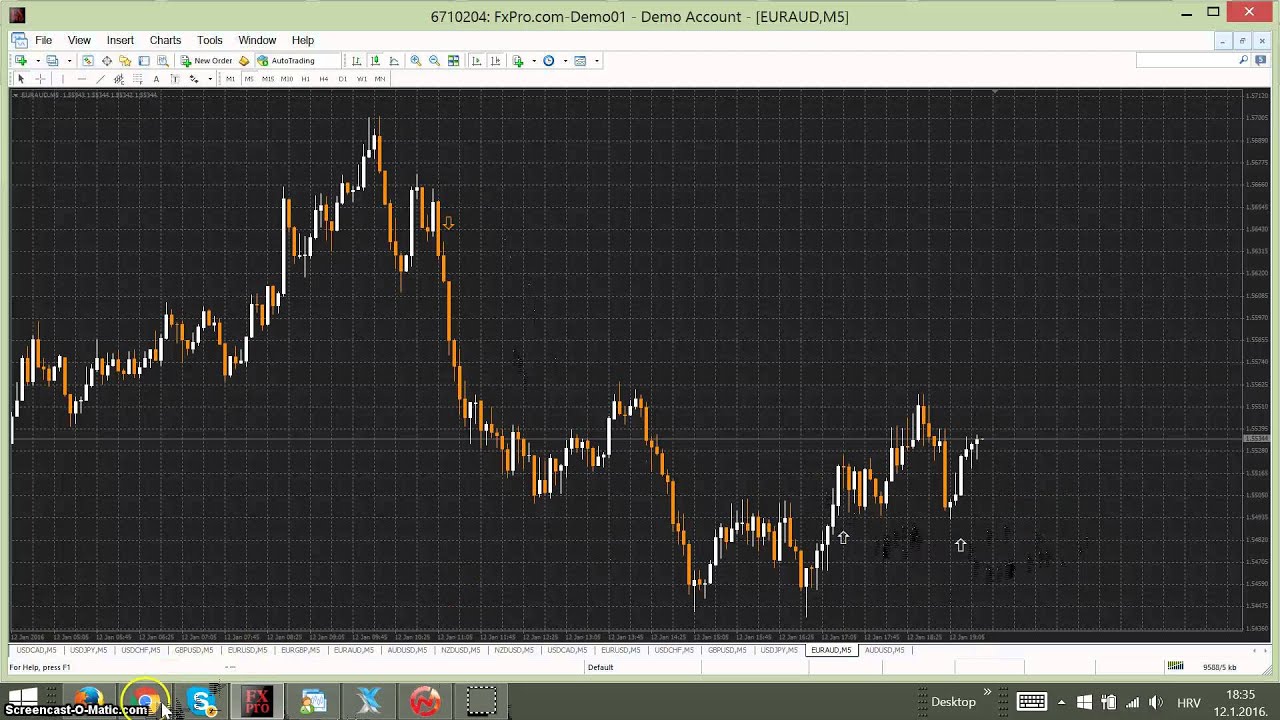Click the 'Default' profile in status bar

click(x=600, y=667)
